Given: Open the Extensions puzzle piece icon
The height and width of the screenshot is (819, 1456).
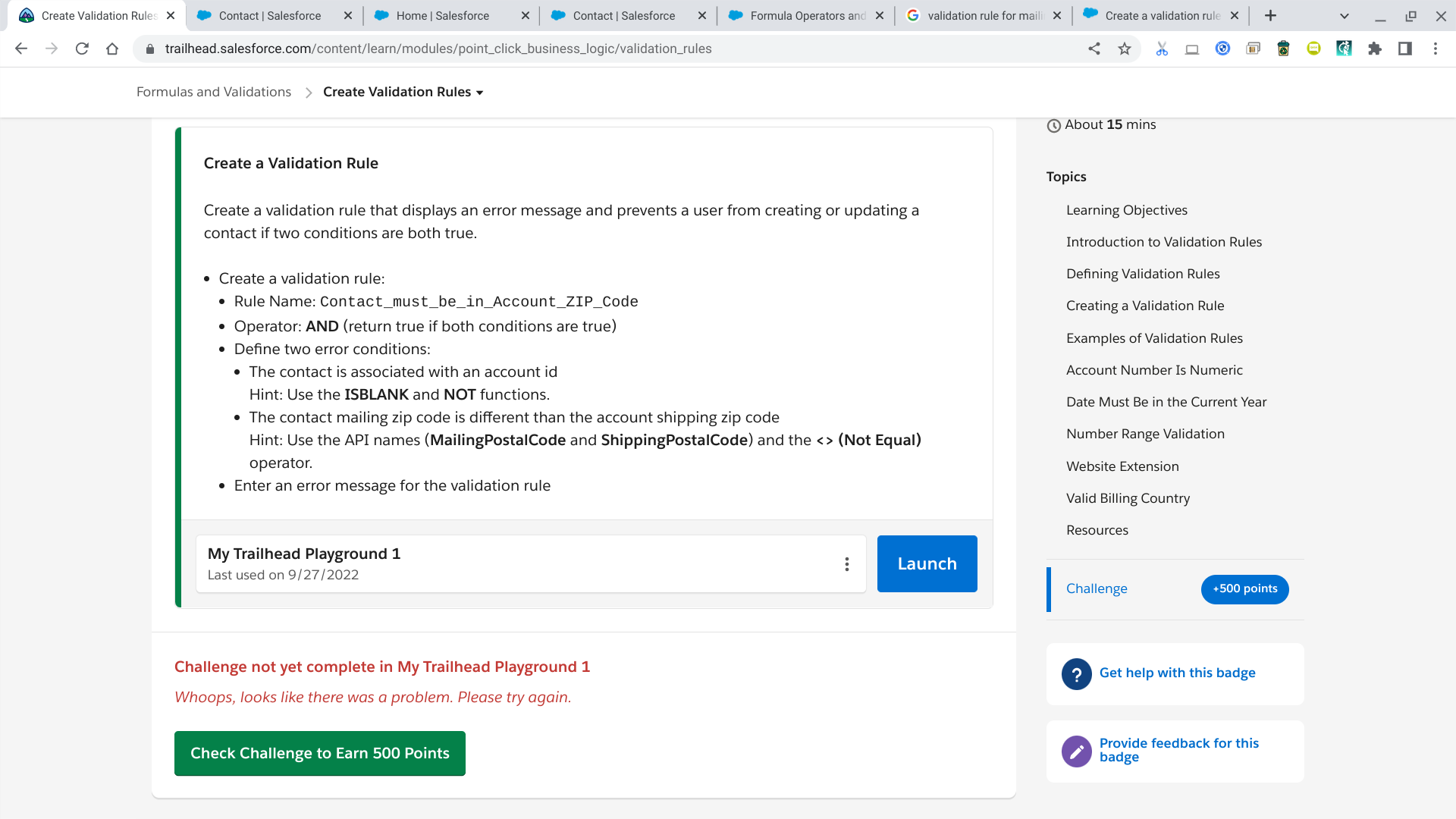Looking at the screenshot, I should 1374,49.
